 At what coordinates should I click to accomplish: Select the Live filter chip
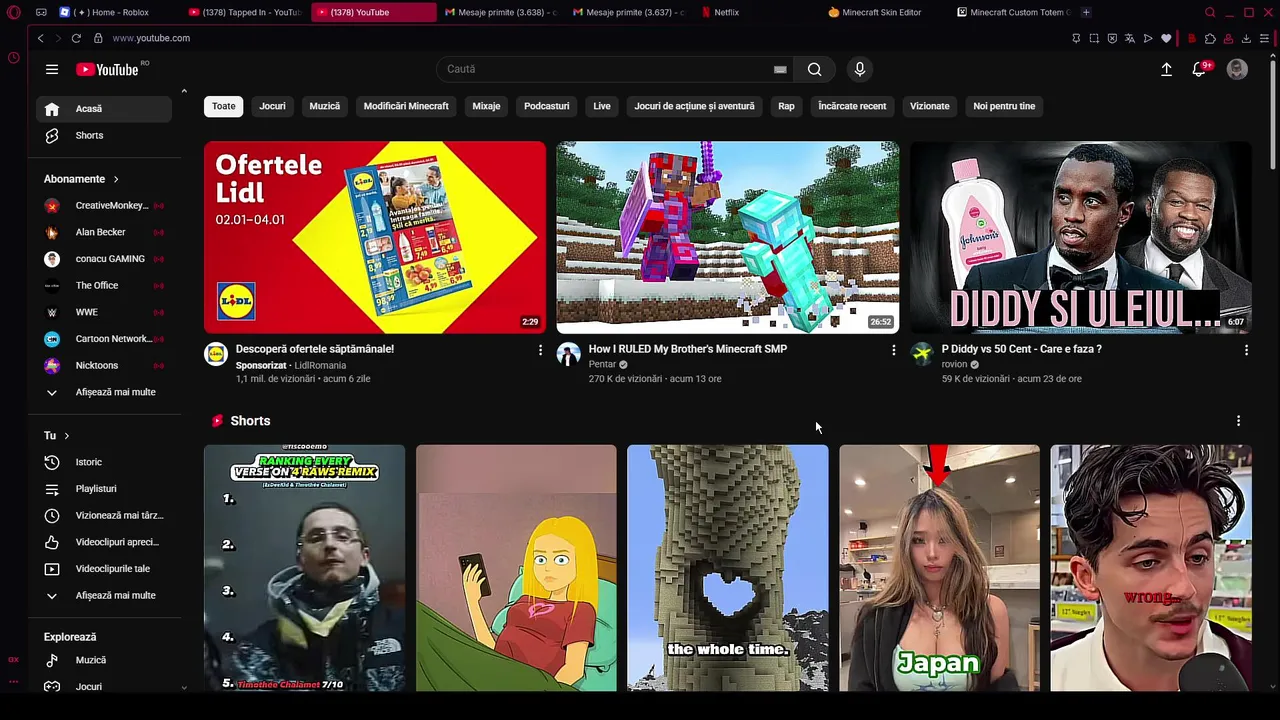602,106
